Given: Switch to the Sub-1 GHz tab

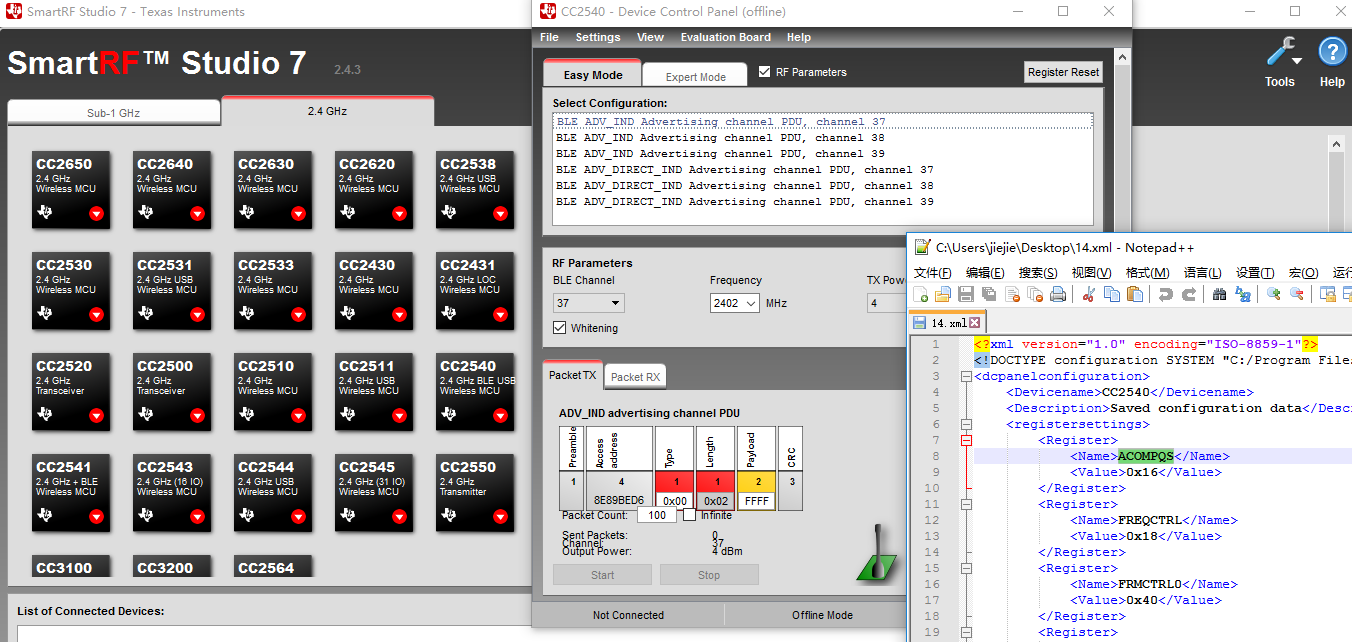Looking at the screenshot, I should [113, 113].
